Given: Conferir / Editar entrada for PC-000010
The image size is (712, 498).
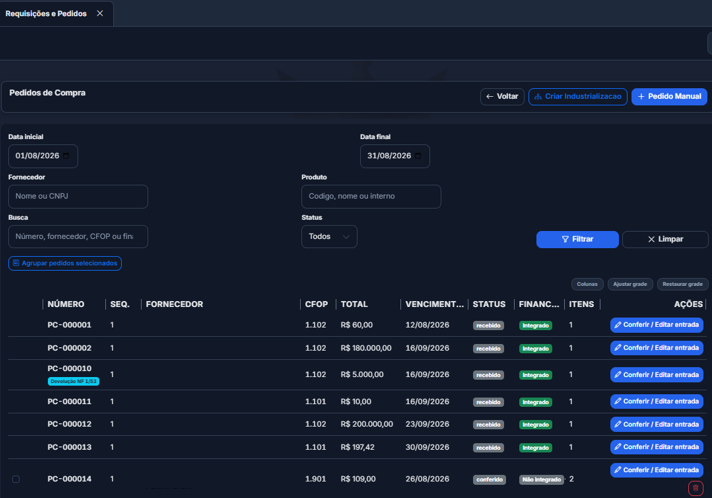Looking at the screenshot, I should coord(657,375).
